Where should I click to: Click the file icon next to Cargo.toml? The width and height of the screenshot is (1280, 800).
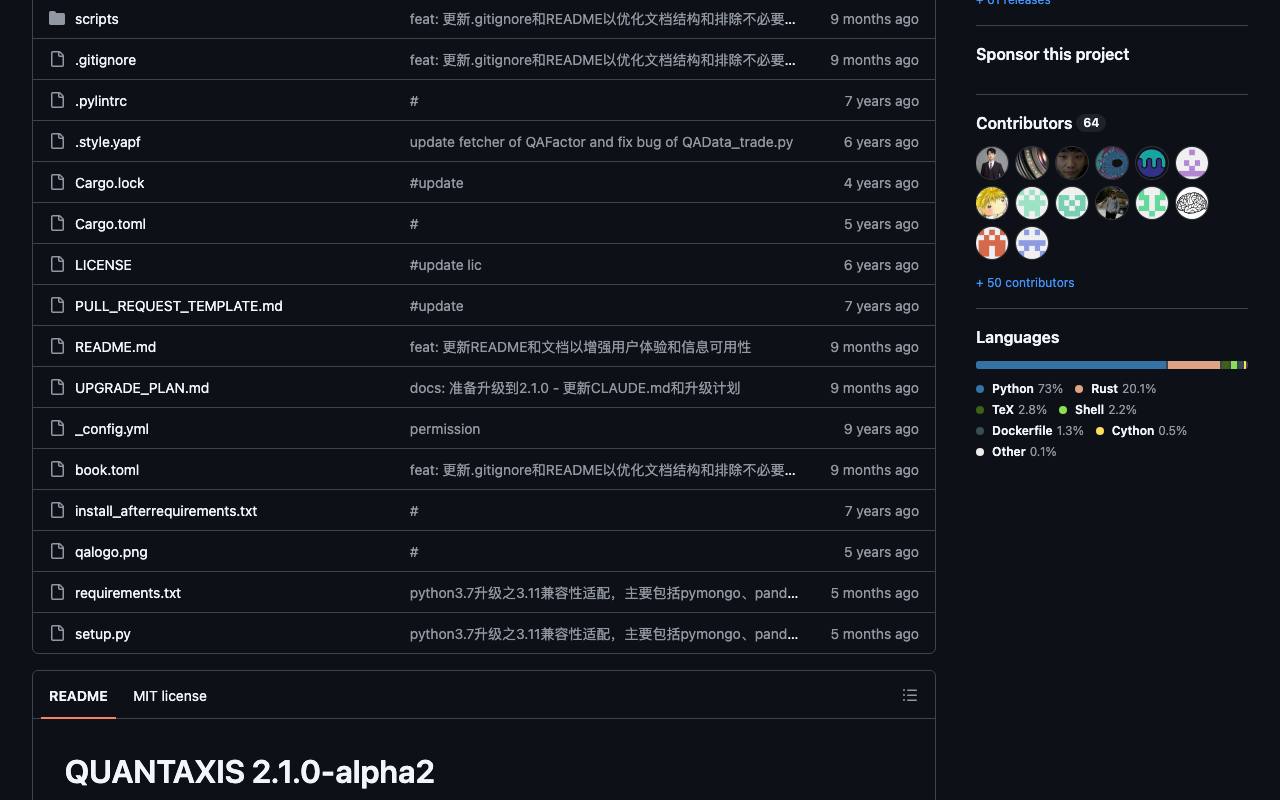tap(57, 224)
